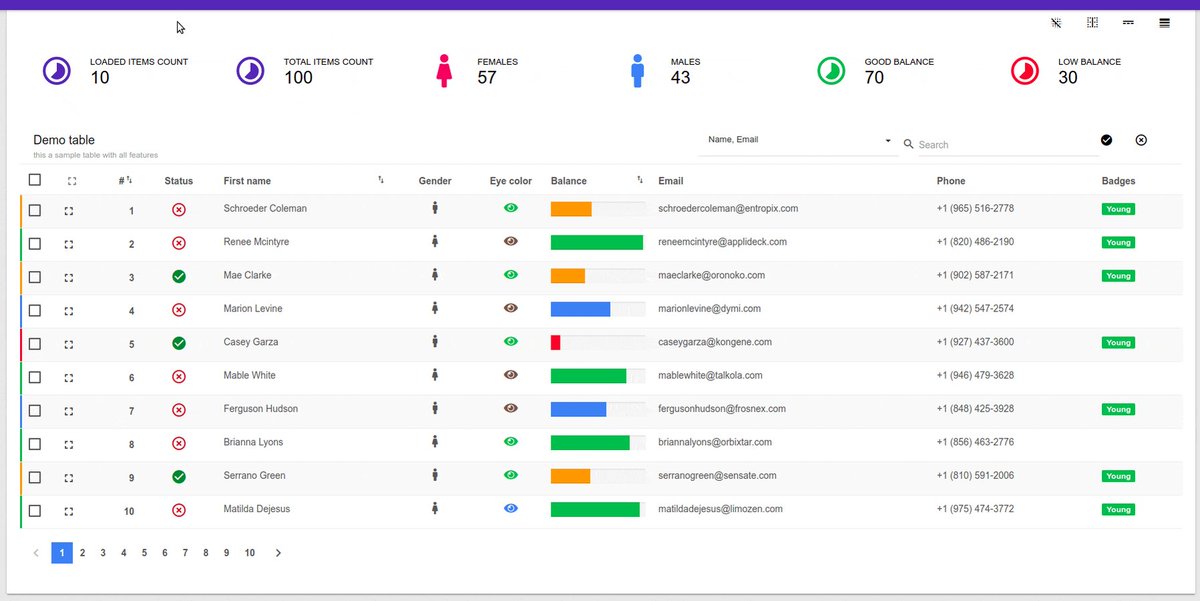This screenshot has height=601, width=1200.
Task: Click the vertical border grid icon
Action: pyautogui.click(x=1092, y=23)
